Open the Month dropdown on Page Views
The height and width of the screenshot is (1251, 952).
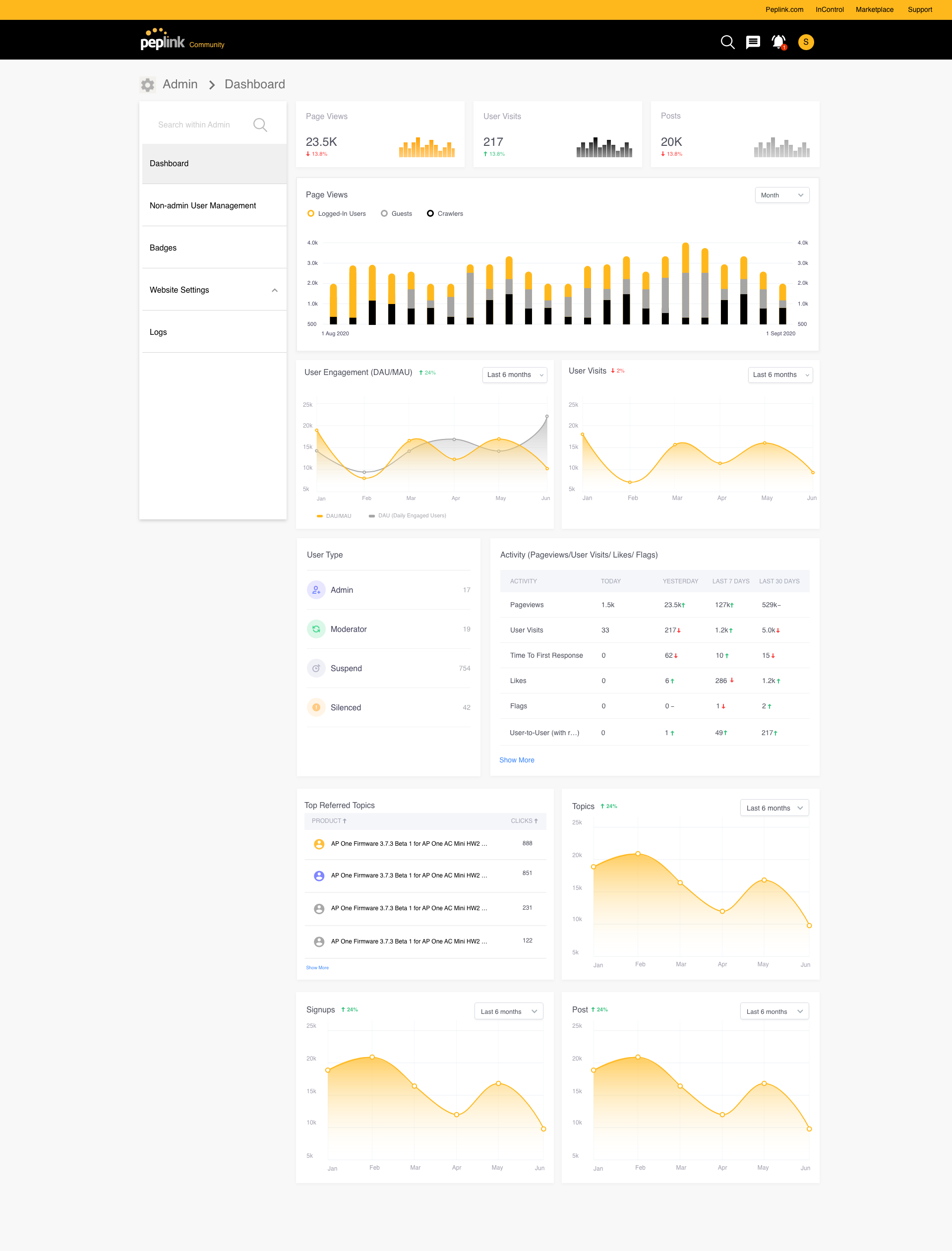[781, 195]
